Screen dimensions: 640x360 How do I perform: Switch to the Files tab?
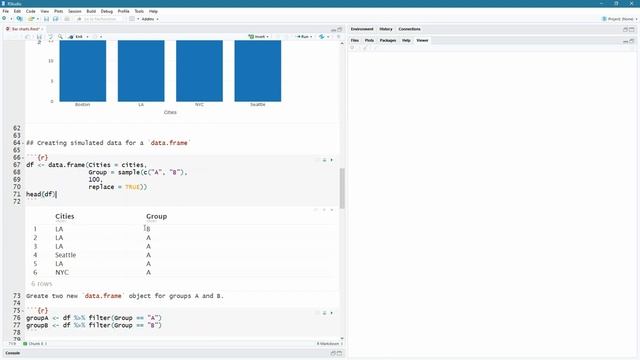pos(355,40)
